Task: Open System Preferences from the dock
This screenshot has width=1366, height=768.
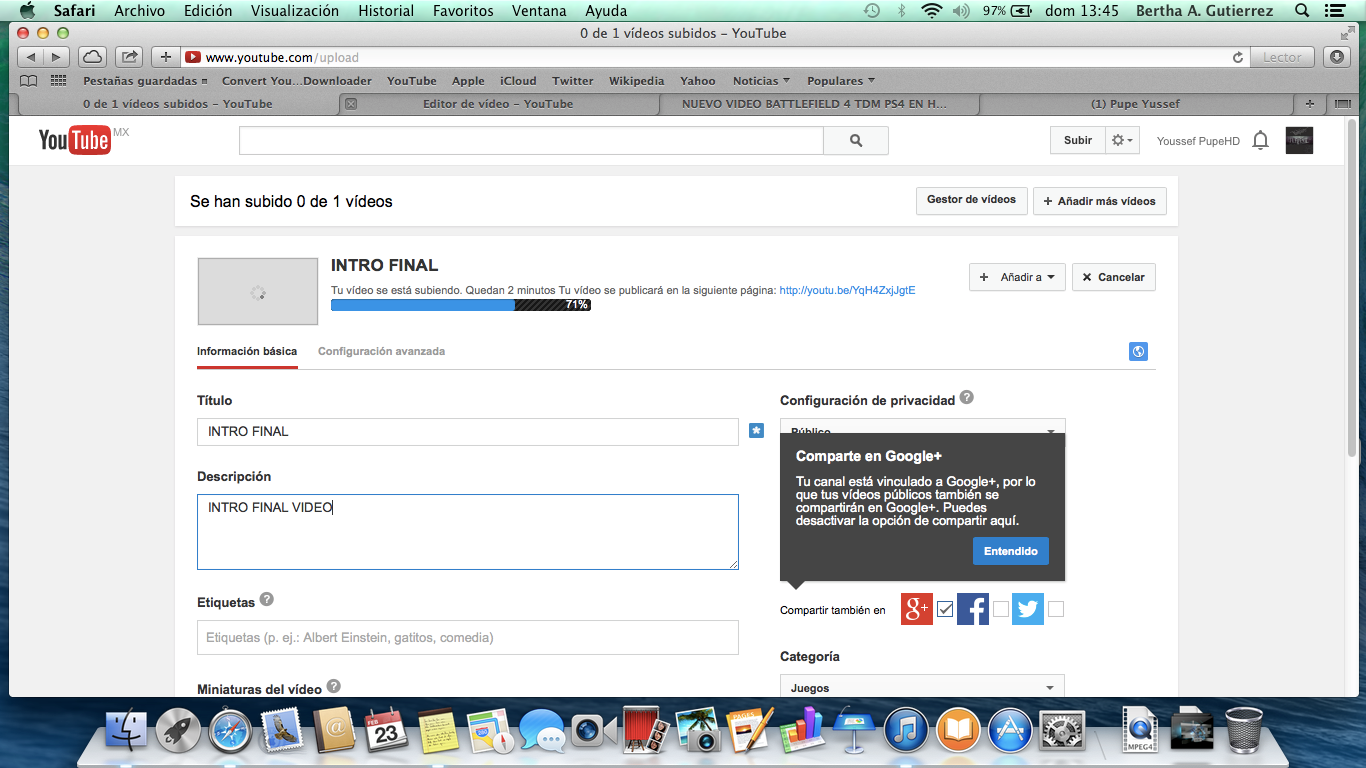Action: (1062, 730)
